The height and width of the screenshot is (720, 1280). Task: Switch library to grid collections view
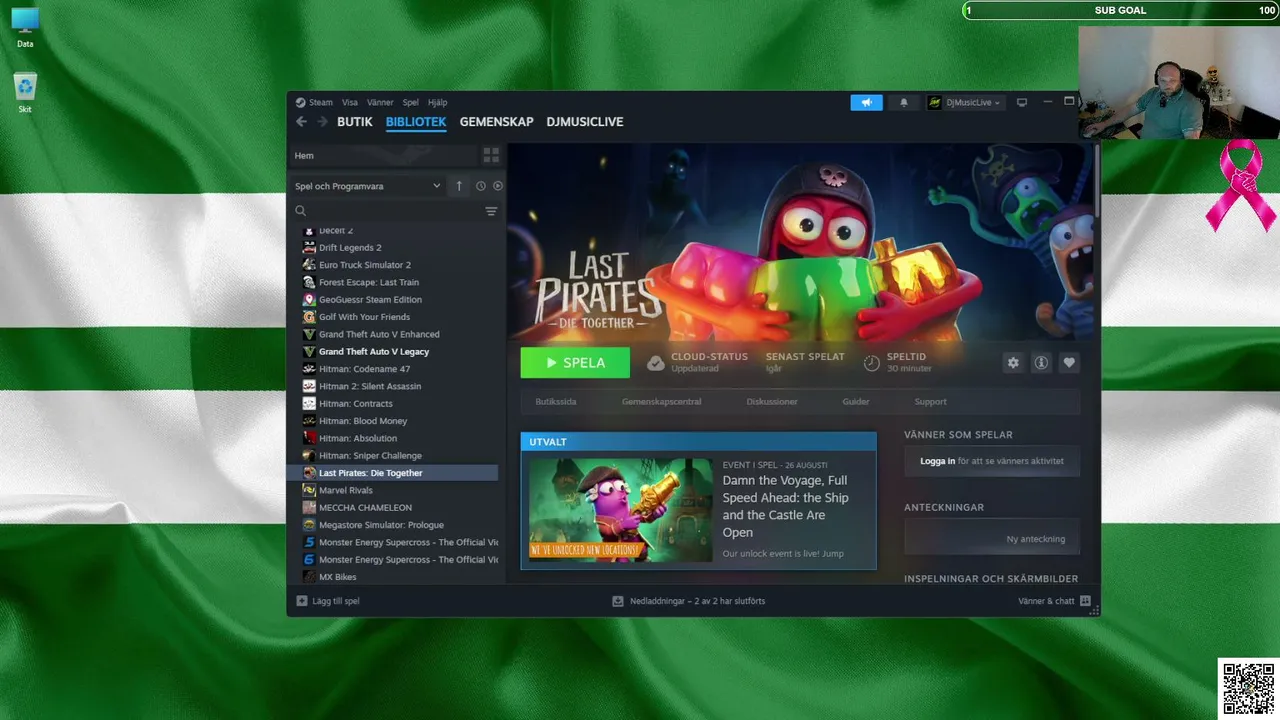pyautogui.click(x=491, y=155)
